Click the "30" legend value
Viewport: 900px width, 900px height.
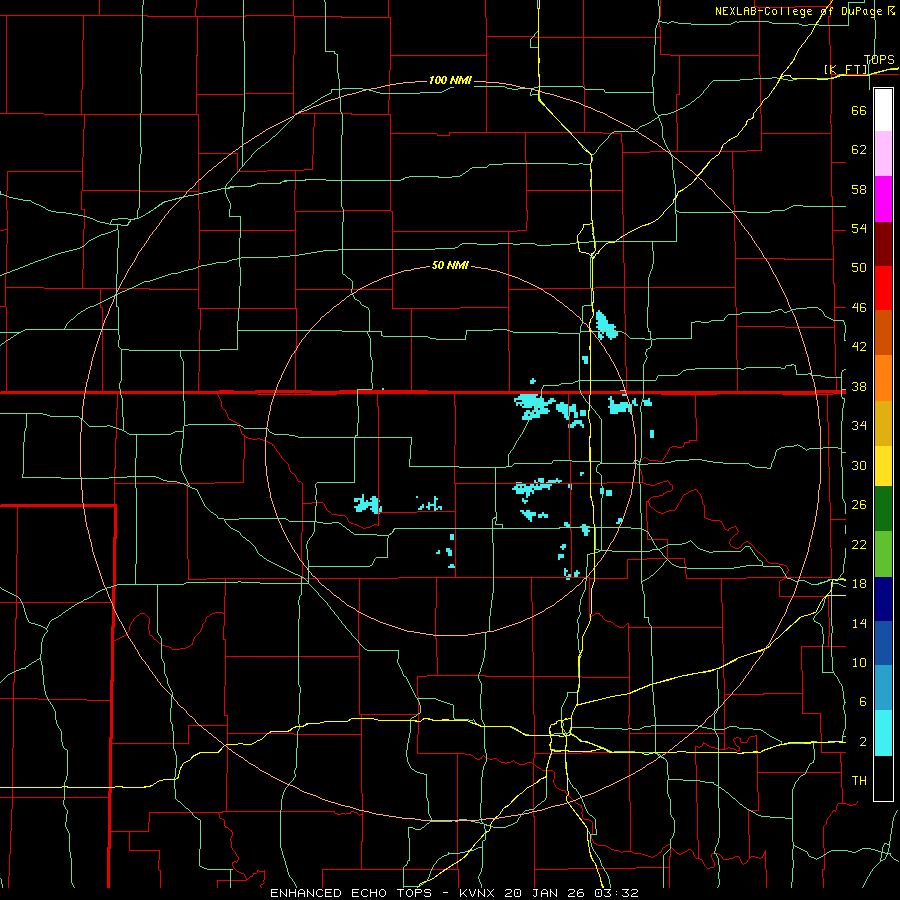point(859,465)
